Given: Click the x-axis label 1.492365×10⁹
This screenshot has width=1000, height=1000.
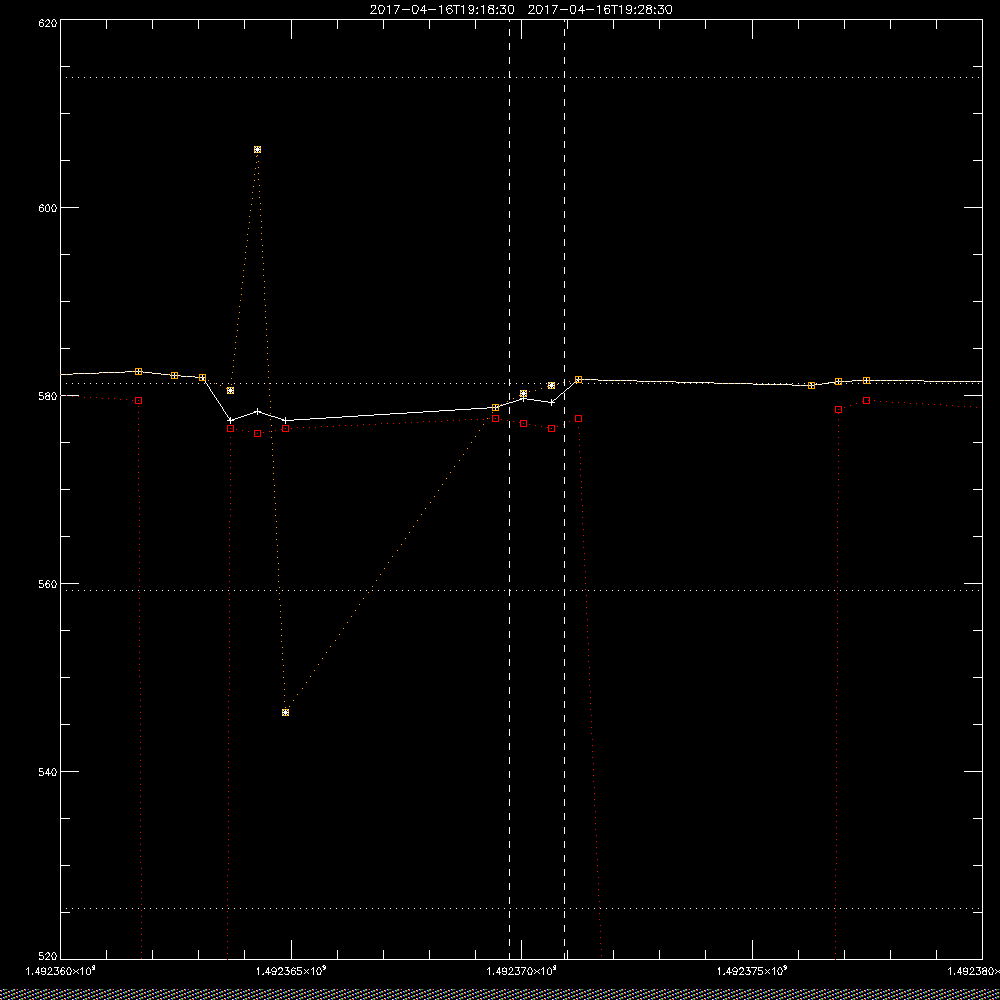Looking at the screenshot, I should pyautogui.click(x=291, y=971).
